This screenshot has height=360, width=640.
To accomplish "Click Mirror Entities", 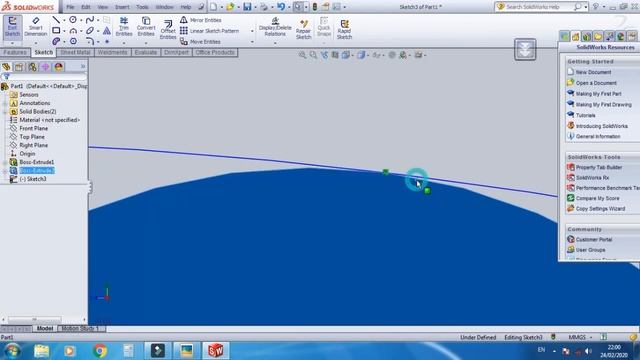I will click(201, 20).
